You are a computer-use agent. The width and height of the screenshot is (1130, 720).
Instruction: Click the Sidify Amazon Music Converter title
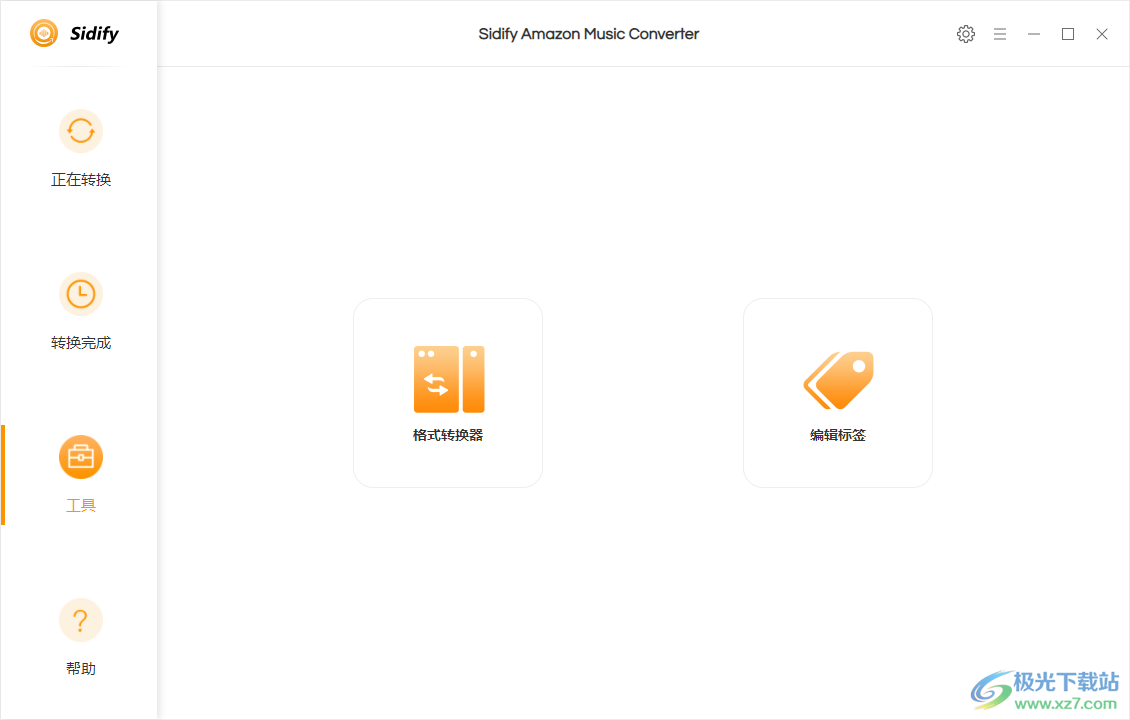click(x=589, y=34)
